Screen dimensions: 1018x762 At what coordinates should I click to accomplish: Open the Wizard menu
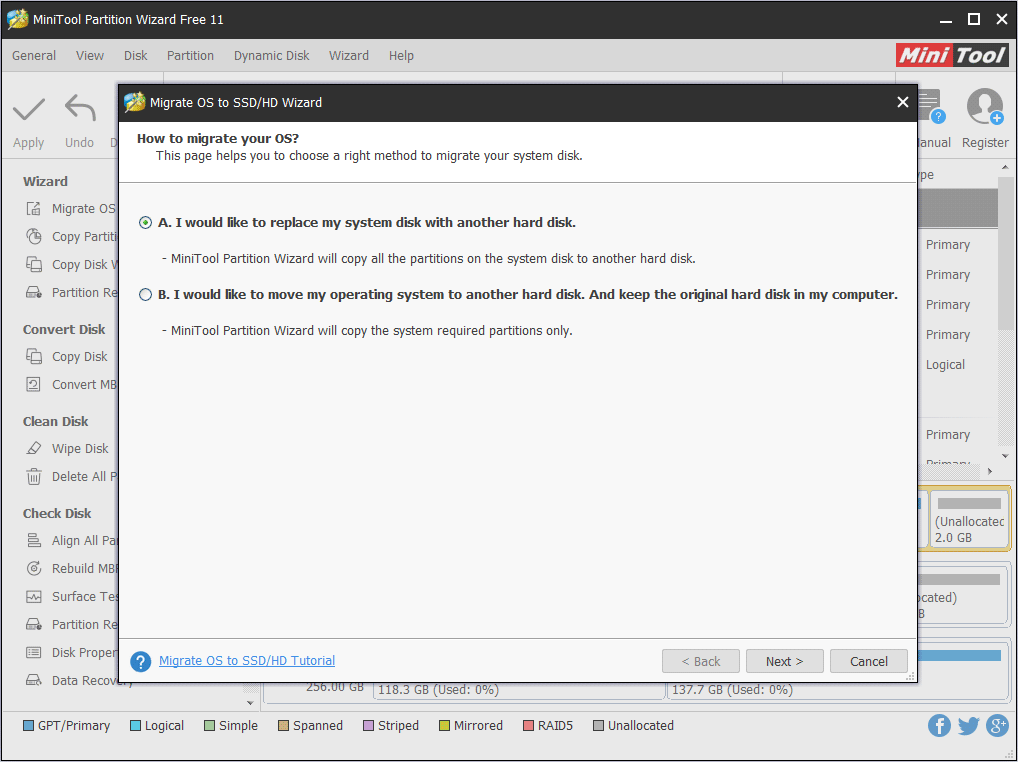[349, 56]
